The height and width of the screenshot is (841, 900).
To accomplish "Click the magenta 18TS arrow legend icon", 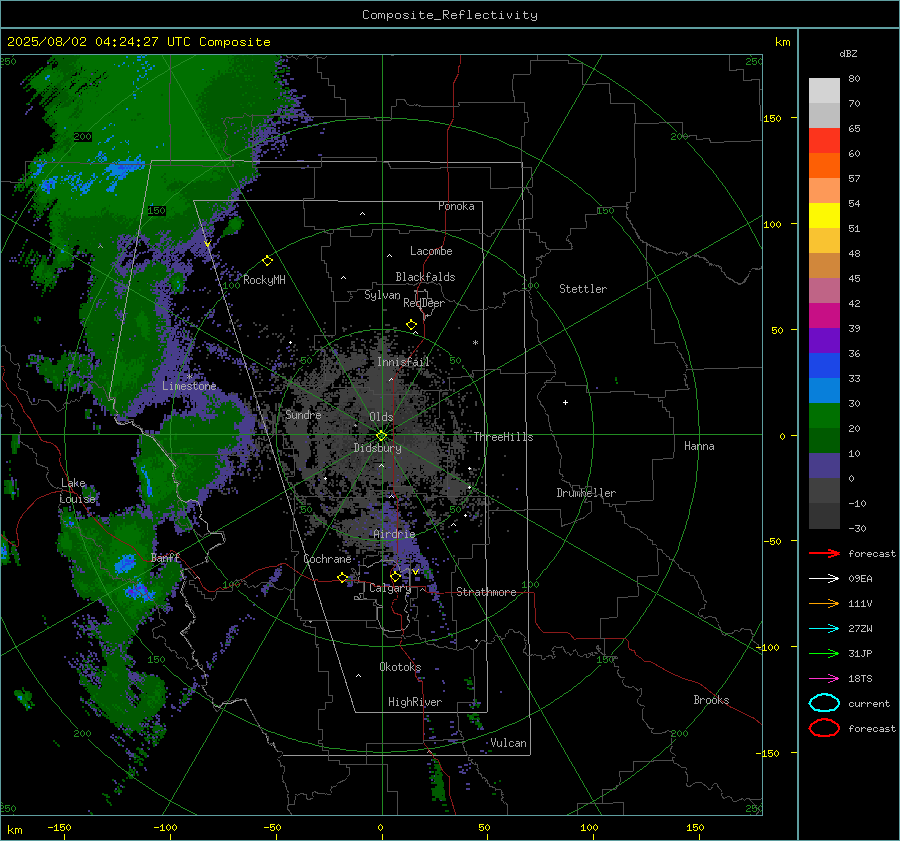I will (824, 679).
